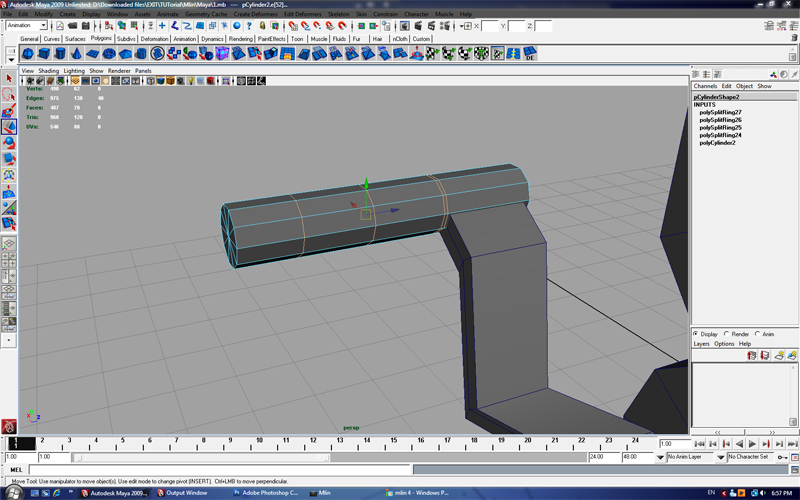Viewport: 800px width, 500px height.
Task: Click the polygon sphere icon on the shelf
Action: click(x=28, y=53)
